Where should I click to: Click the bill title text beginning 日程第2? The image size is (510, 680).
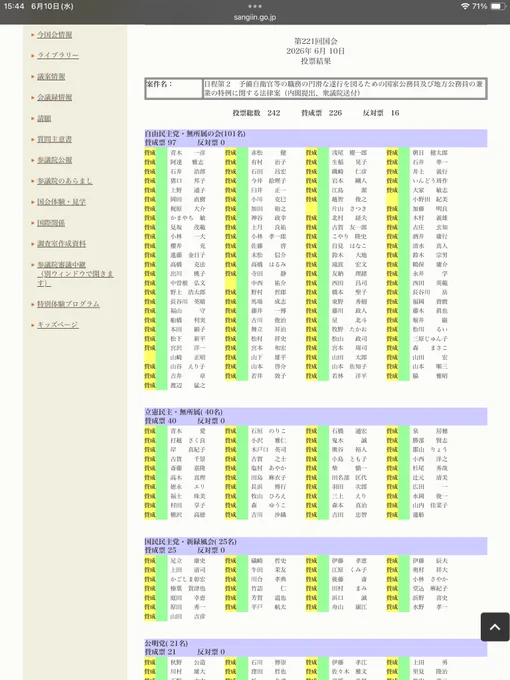click(x=344, y=88)
